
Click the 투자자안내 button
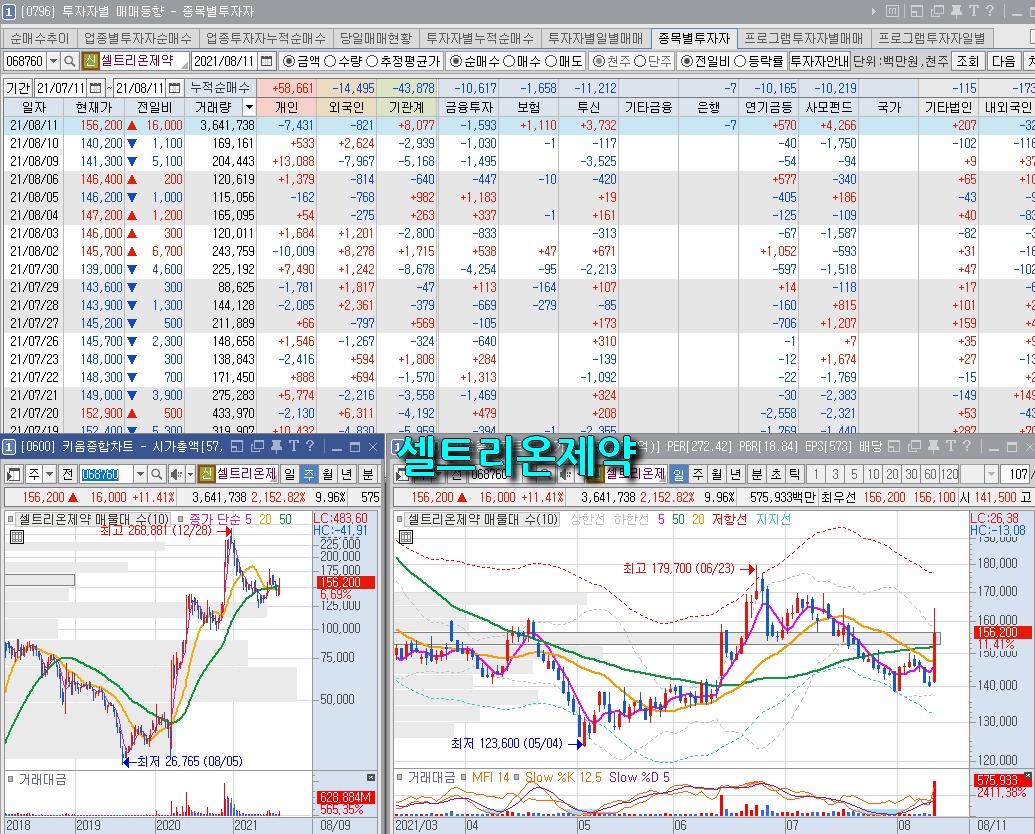[x=820, y=61]
